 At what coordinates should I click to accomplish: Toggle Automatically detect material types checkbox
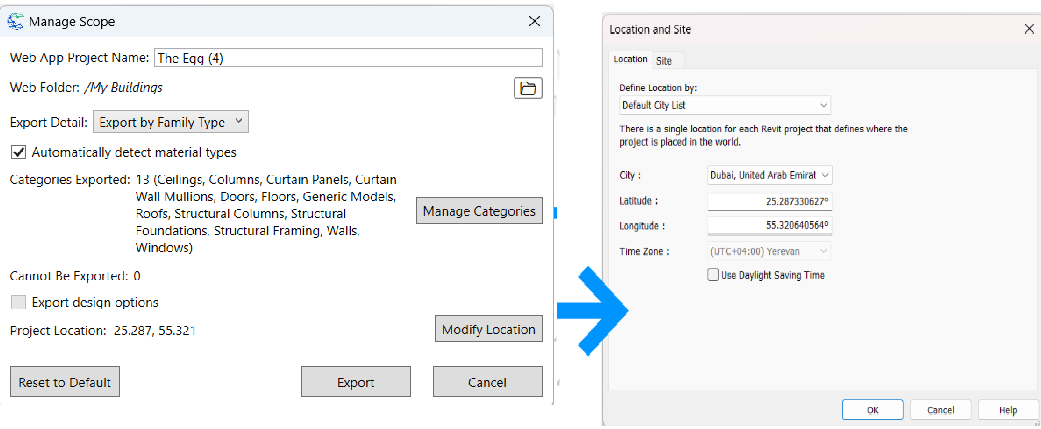(x=18, y=153)
